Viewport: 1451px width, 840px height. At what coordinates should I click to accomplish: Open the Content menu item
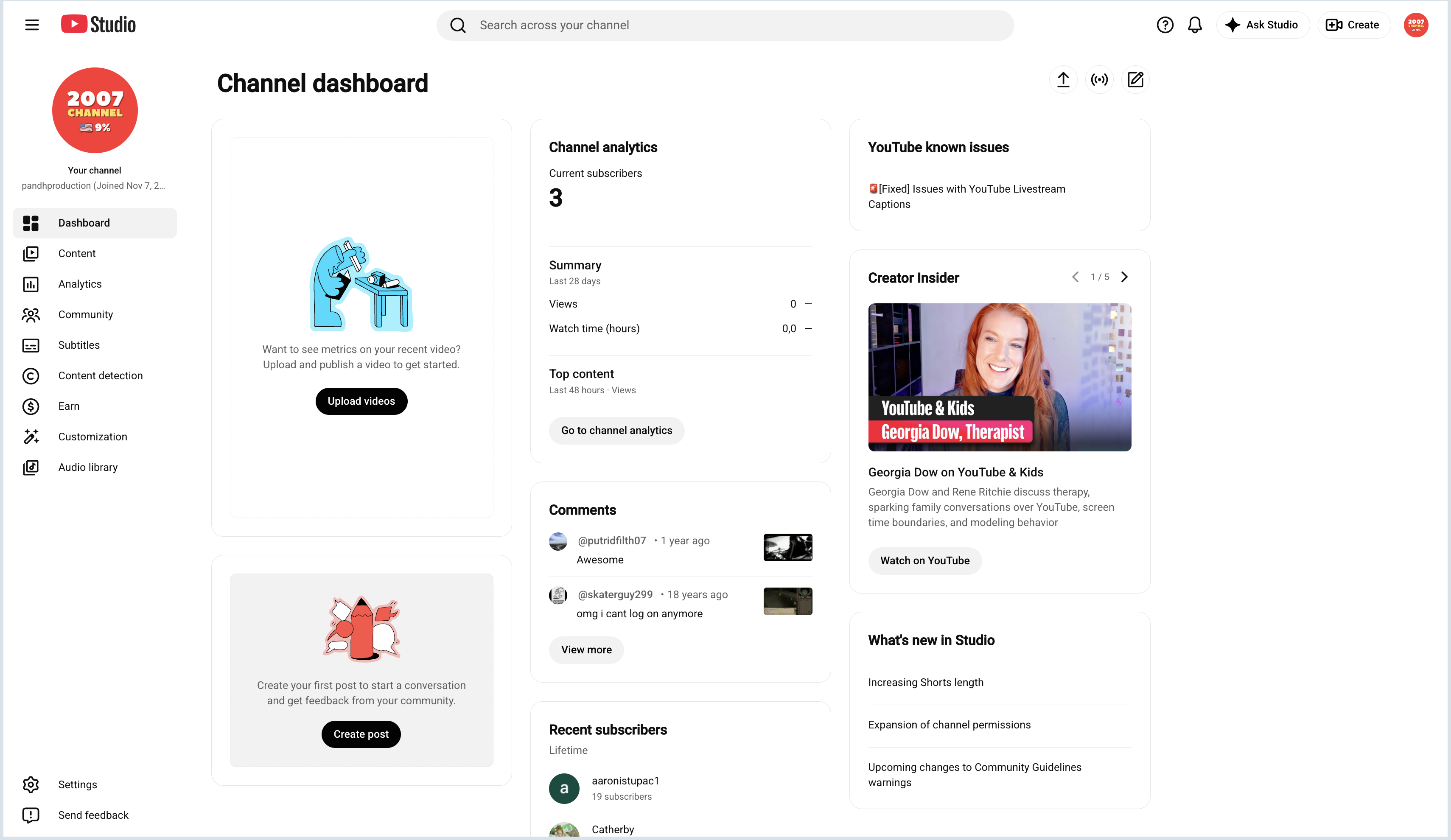point(95,253)
